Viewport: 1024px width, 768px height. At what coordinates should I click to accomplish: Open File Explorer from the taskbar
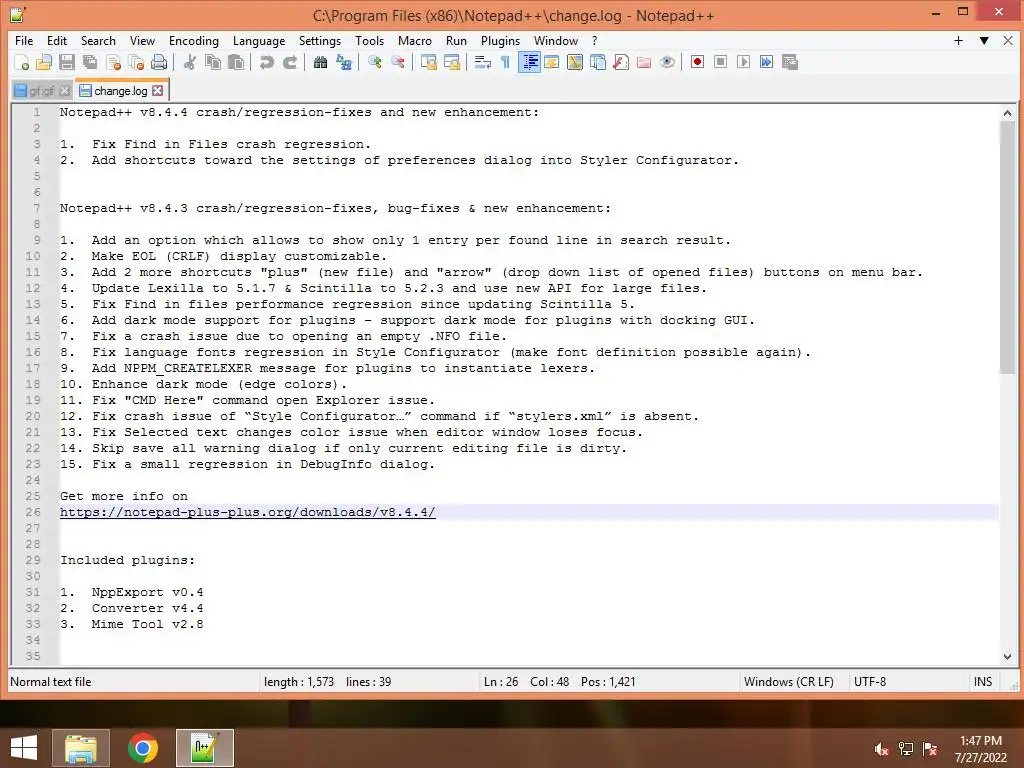click(81, 748)
